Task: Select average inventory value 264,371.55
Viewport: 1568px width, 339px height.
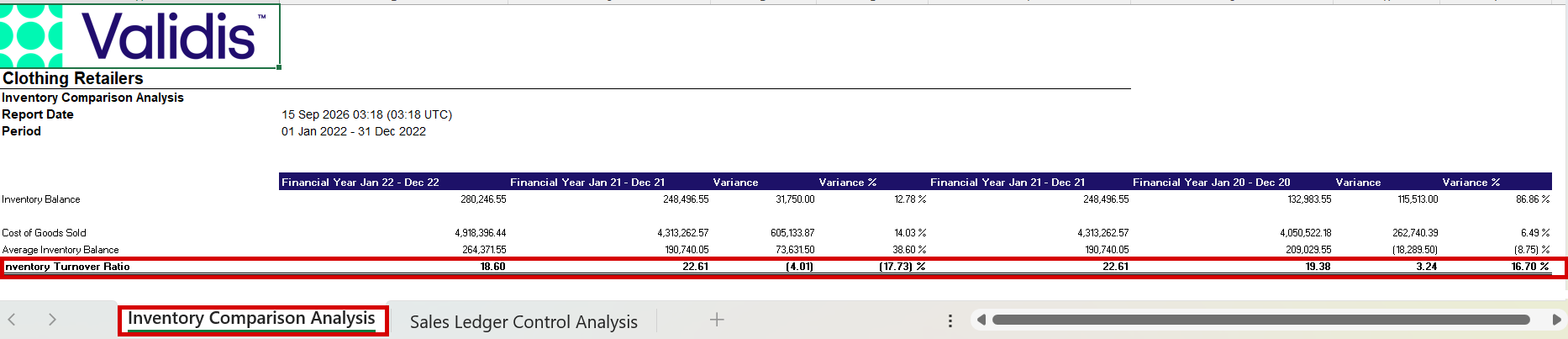Action: tap(484, 250)
